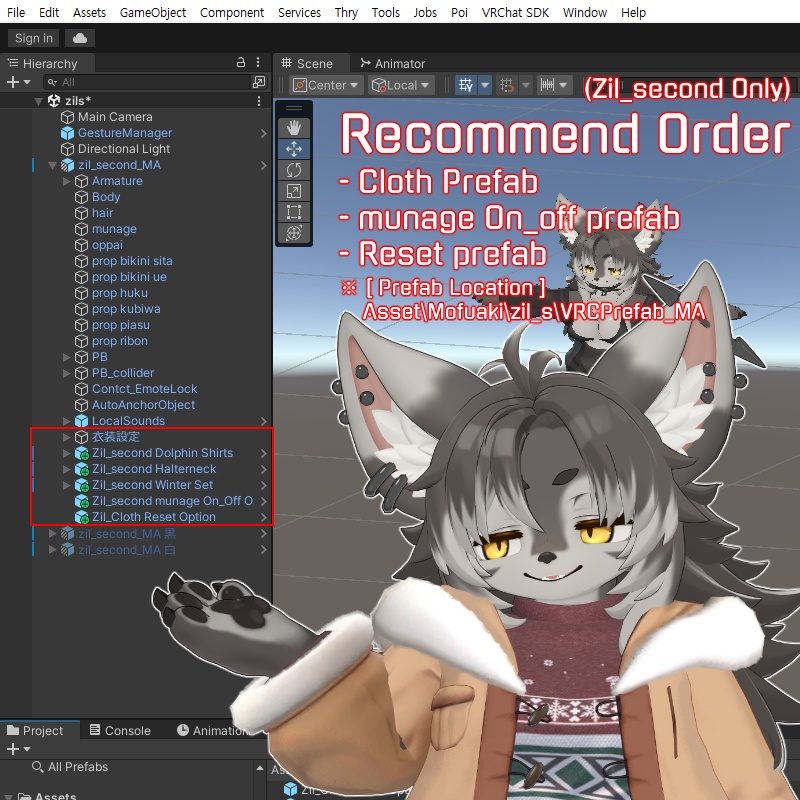The width and height of the screenshot is (800, 800).
Task: Select the Body mesh object
Action: (106, 197)
